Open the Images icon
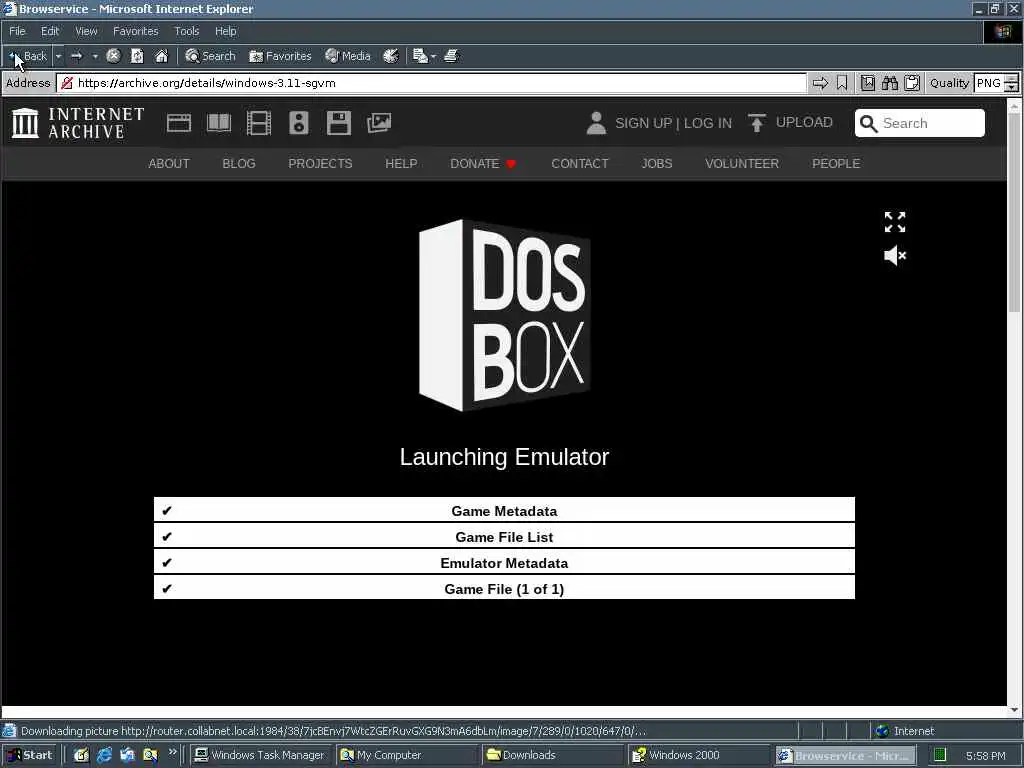1024x768 pixels. tap(379, 123)
